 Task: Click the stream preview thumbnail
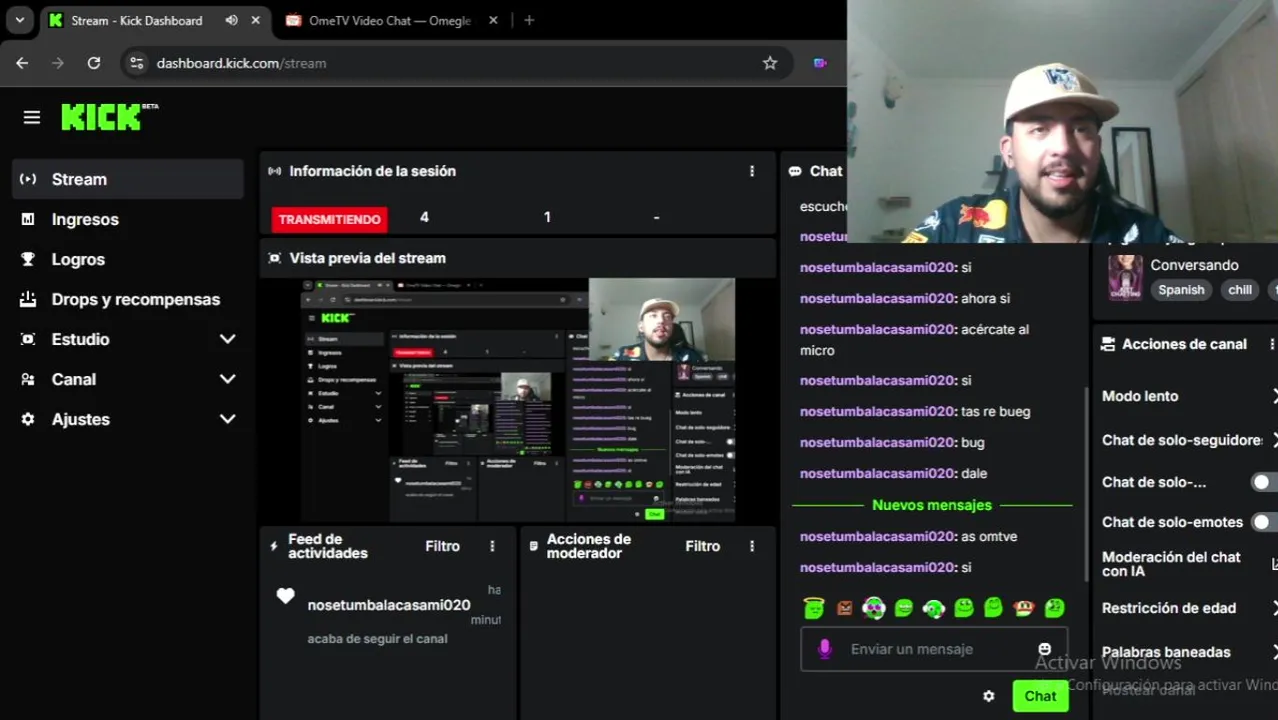click(x=518, y=400)
